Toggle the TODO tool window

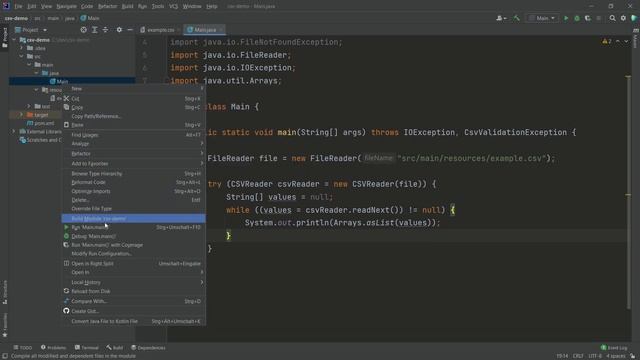22,347
